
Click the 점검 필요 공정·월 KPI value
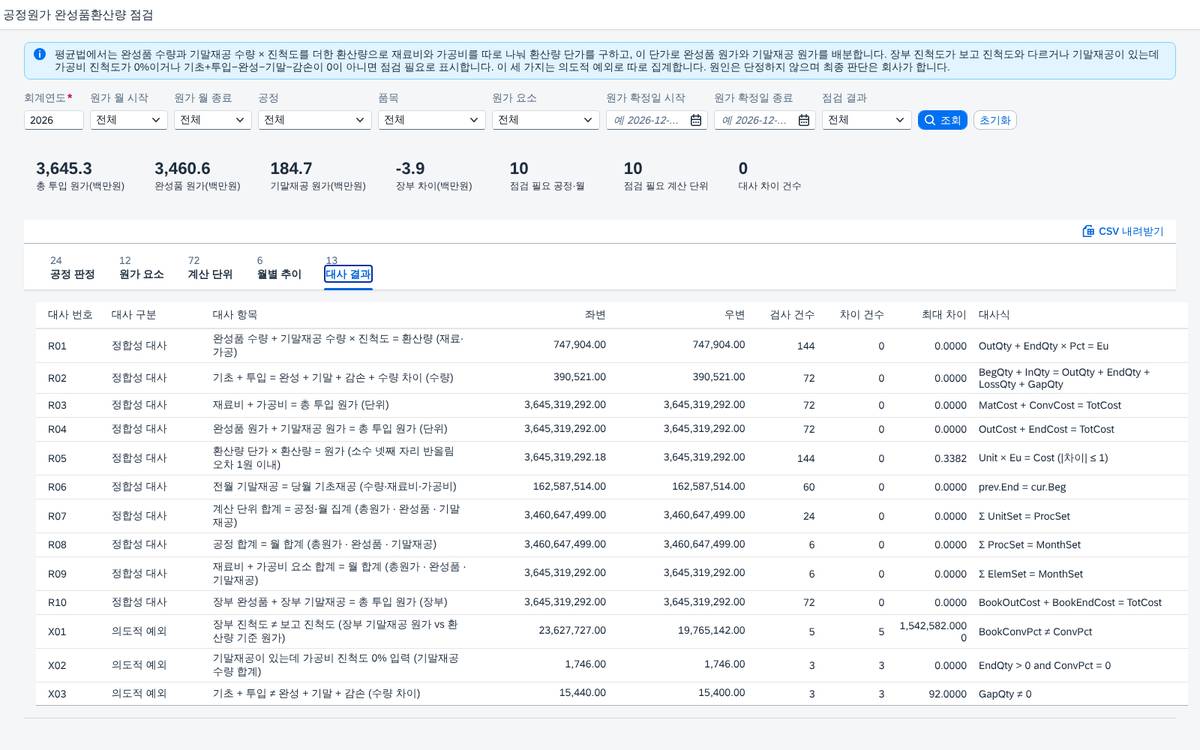(x=519, y=169)
